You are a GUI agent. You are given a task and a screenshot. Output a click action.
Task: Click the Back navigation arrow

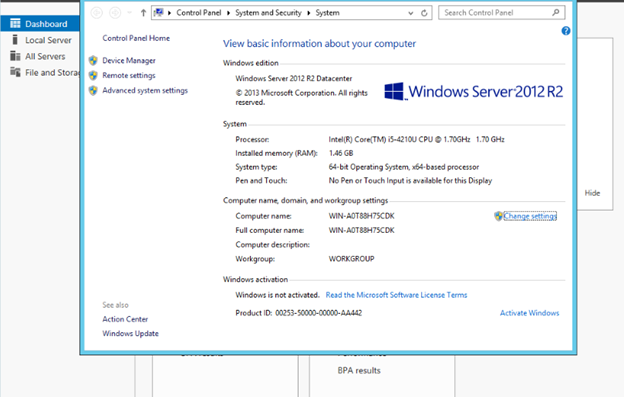[96, 13]
